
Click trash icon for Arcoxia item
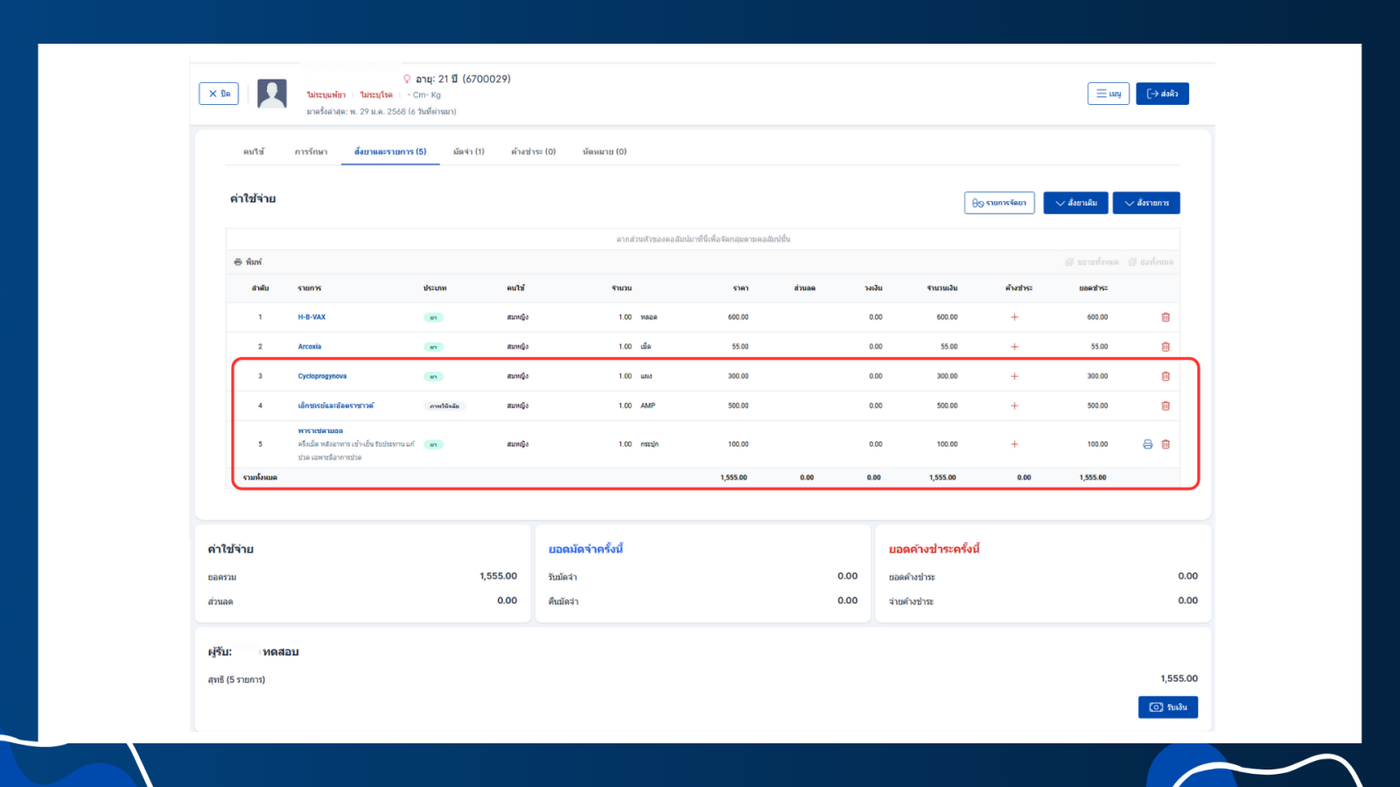(1165, 347)
